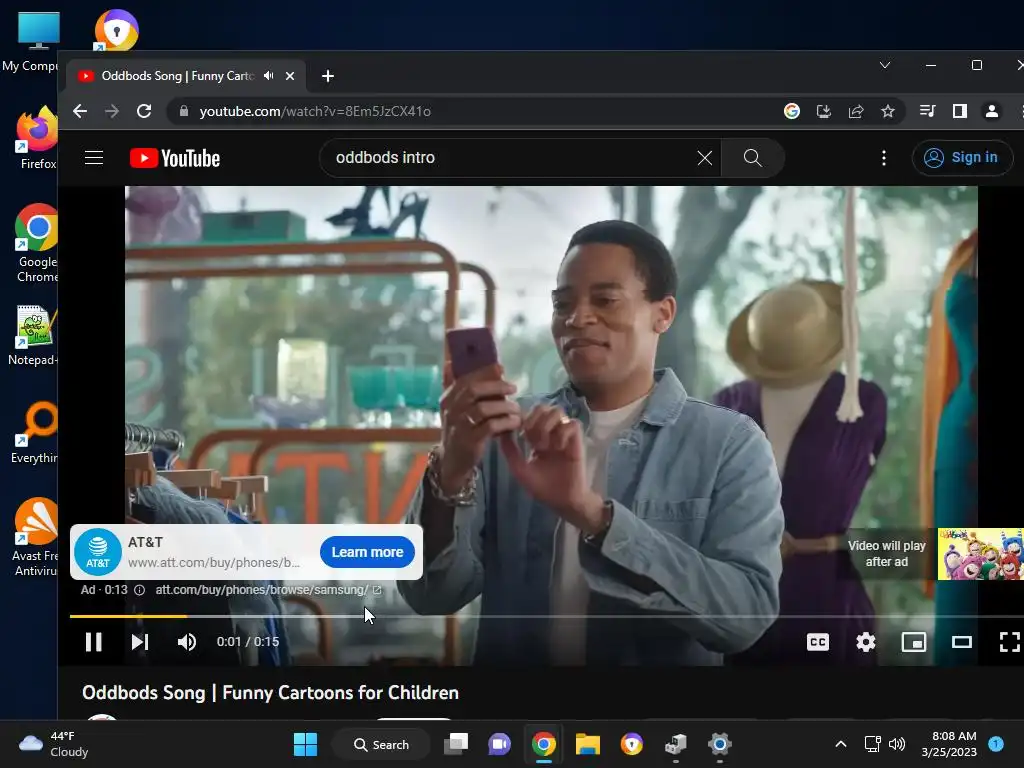Close the Oddbods Song tab
Image resolution: width=1024 pixels, height=768 pixels.
point(290,76)
